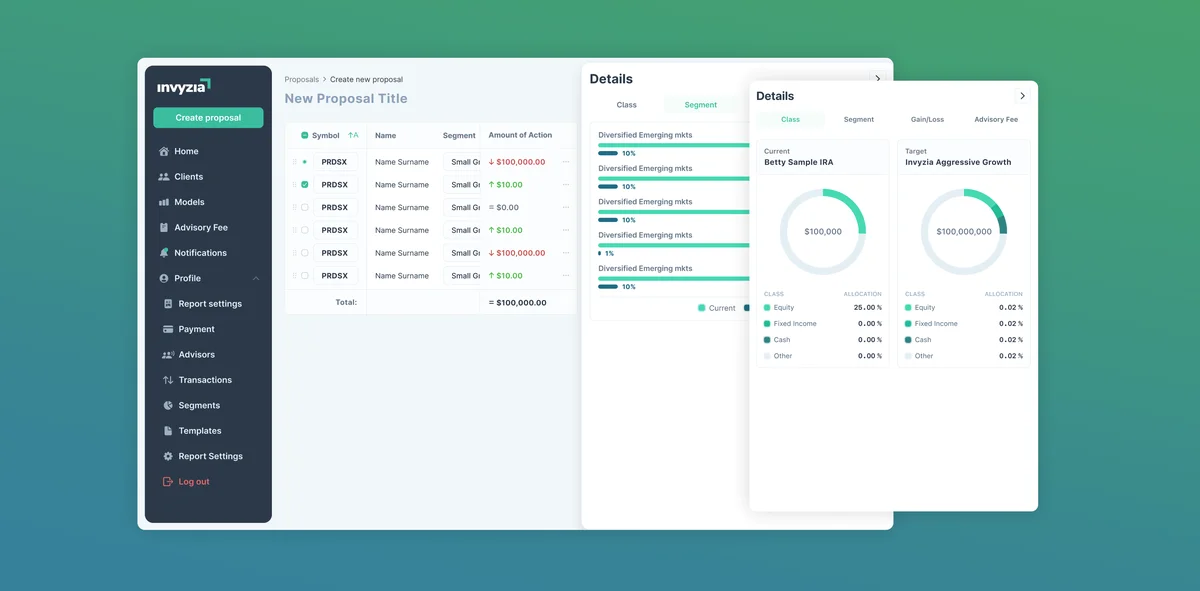Screen dimensions: 1200x591
Task: Tick the checkbox in the = $0.00 row
Action: (x=305, y=208)
